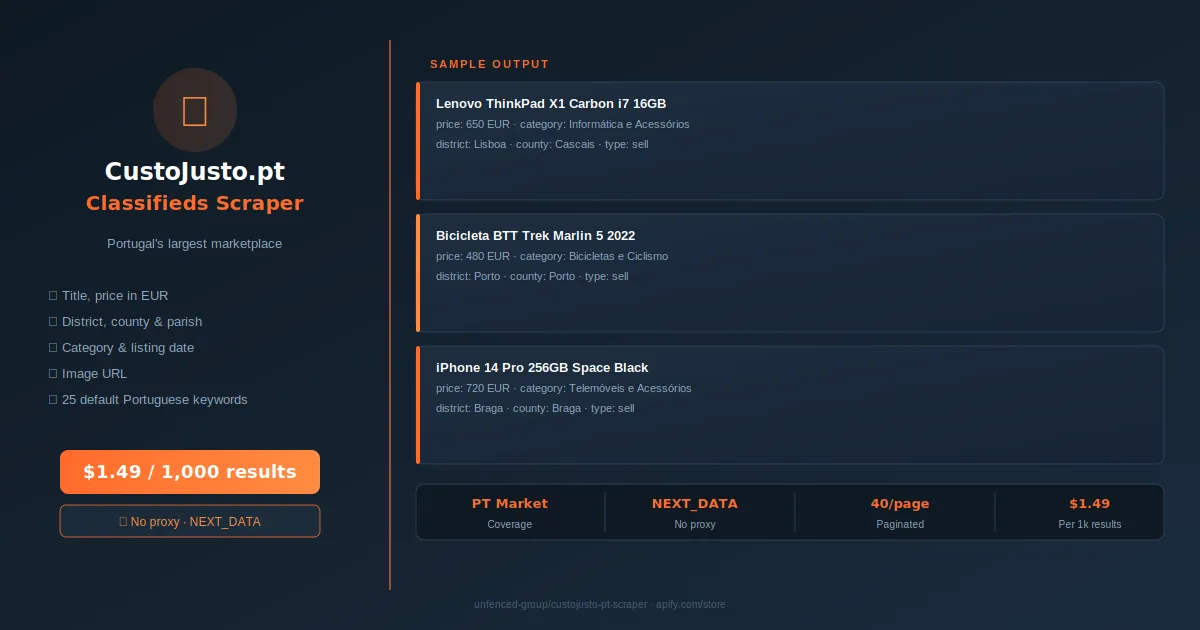Click the 650 EUR price line
The width and height of the screenshot is (1200, 630).
click(x=563, y=125)
